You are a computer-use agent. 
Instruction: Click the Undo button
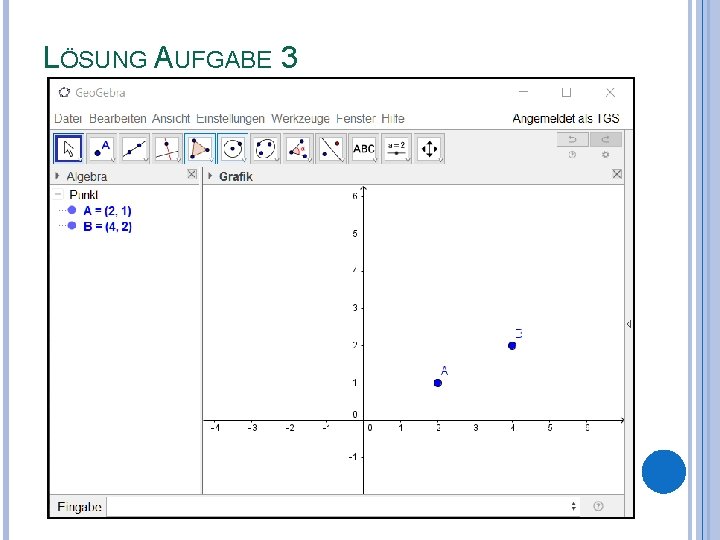click(x=572, y=139)
